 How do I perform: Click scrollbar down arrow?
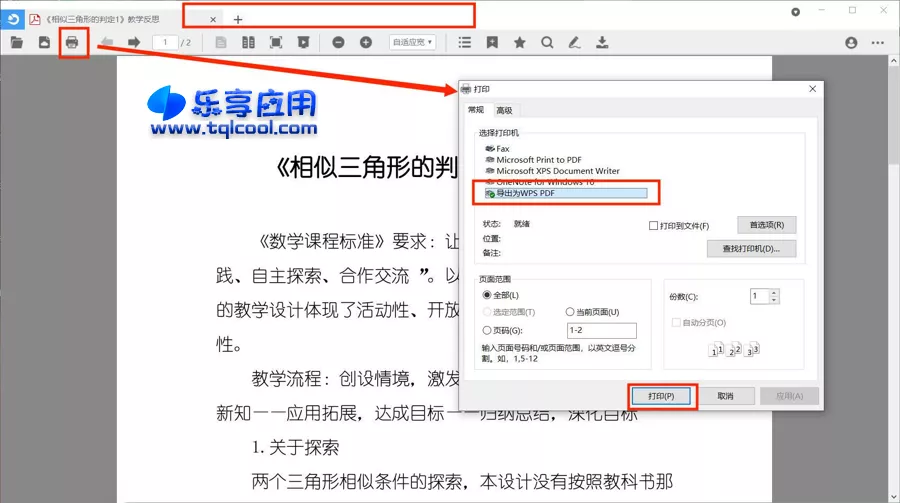point(894,497)
